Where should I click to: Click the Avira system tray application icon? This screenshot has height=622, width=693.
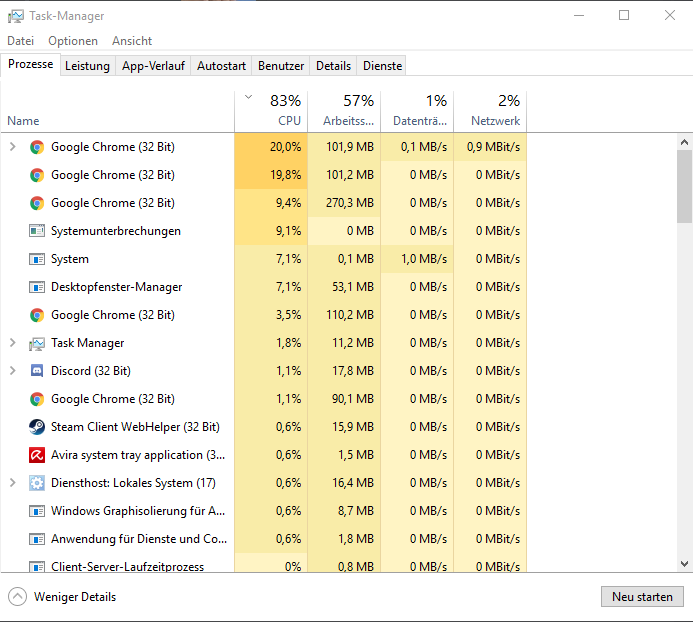click(37, 455)
